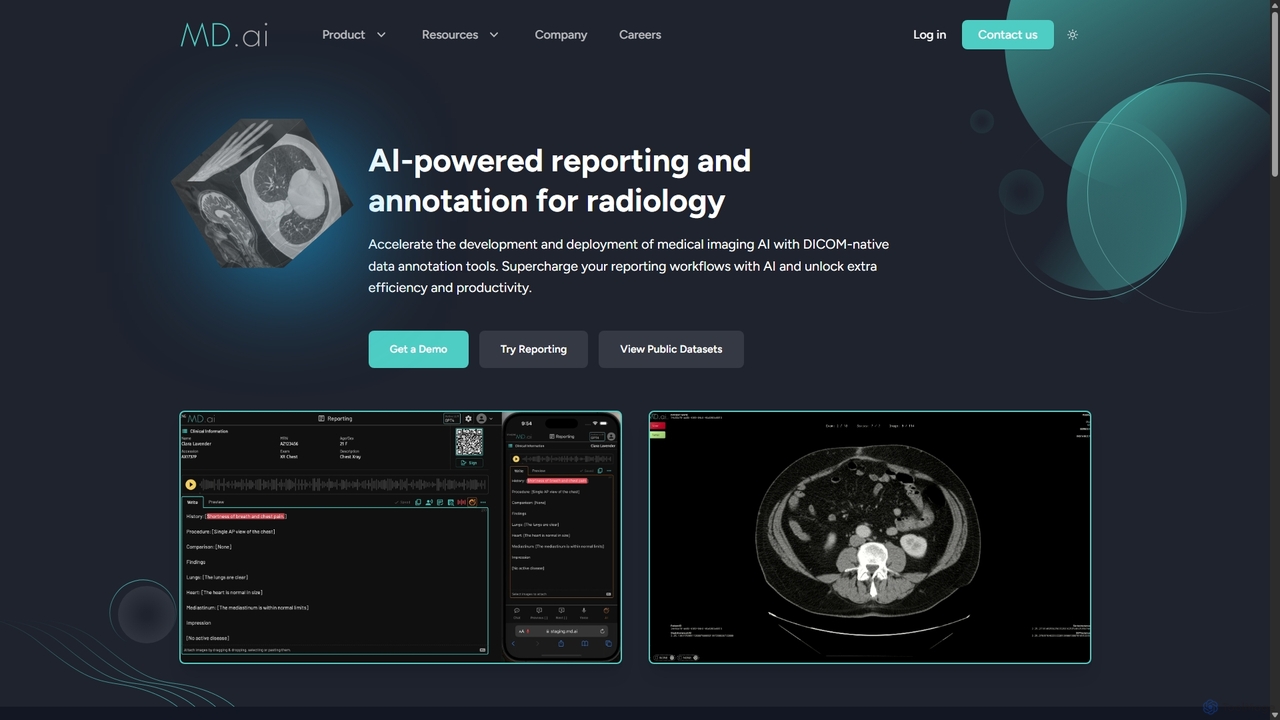
Task: Toggle the light/dark theme sun icon
Action: coord(1072,35)
